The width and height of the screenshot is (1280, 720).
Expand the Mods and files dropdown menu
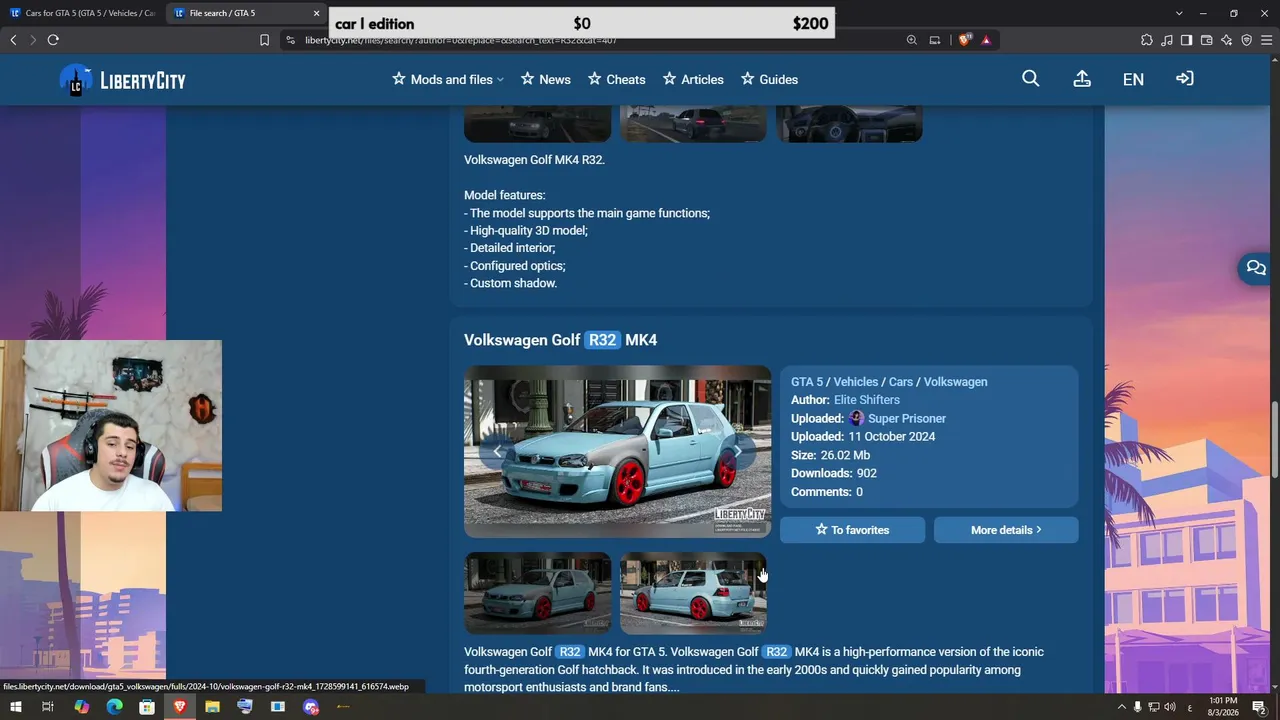(448, 79)
